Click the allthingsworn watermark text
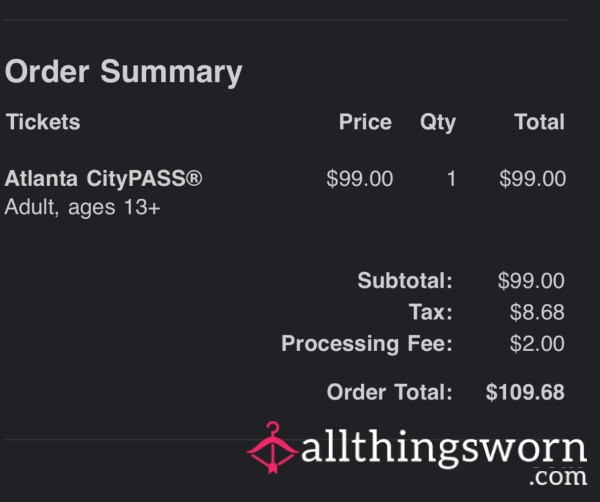600x502 pixels. click(x=444, y=448)
